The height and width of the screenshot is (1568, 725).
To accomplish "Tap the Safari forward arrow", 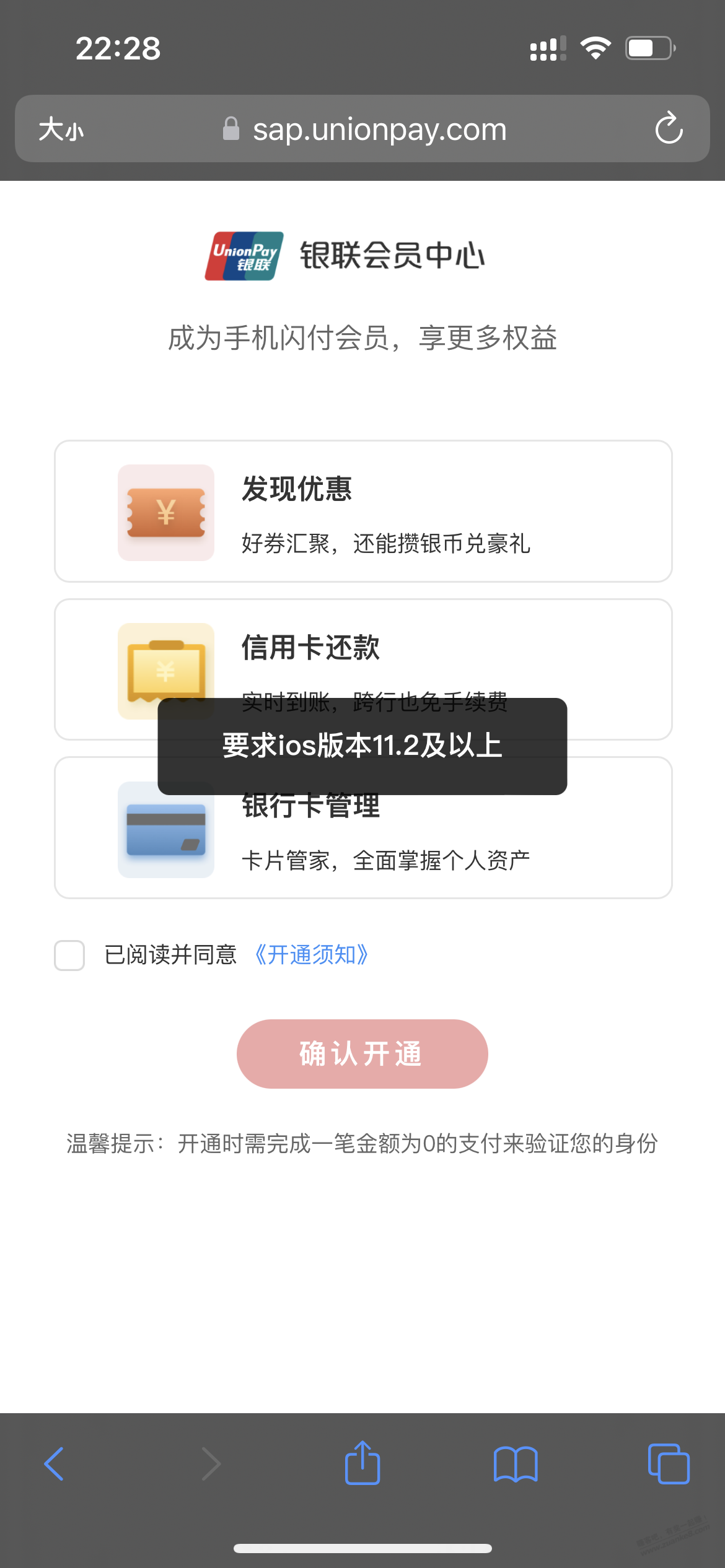I will point(211,1464).
